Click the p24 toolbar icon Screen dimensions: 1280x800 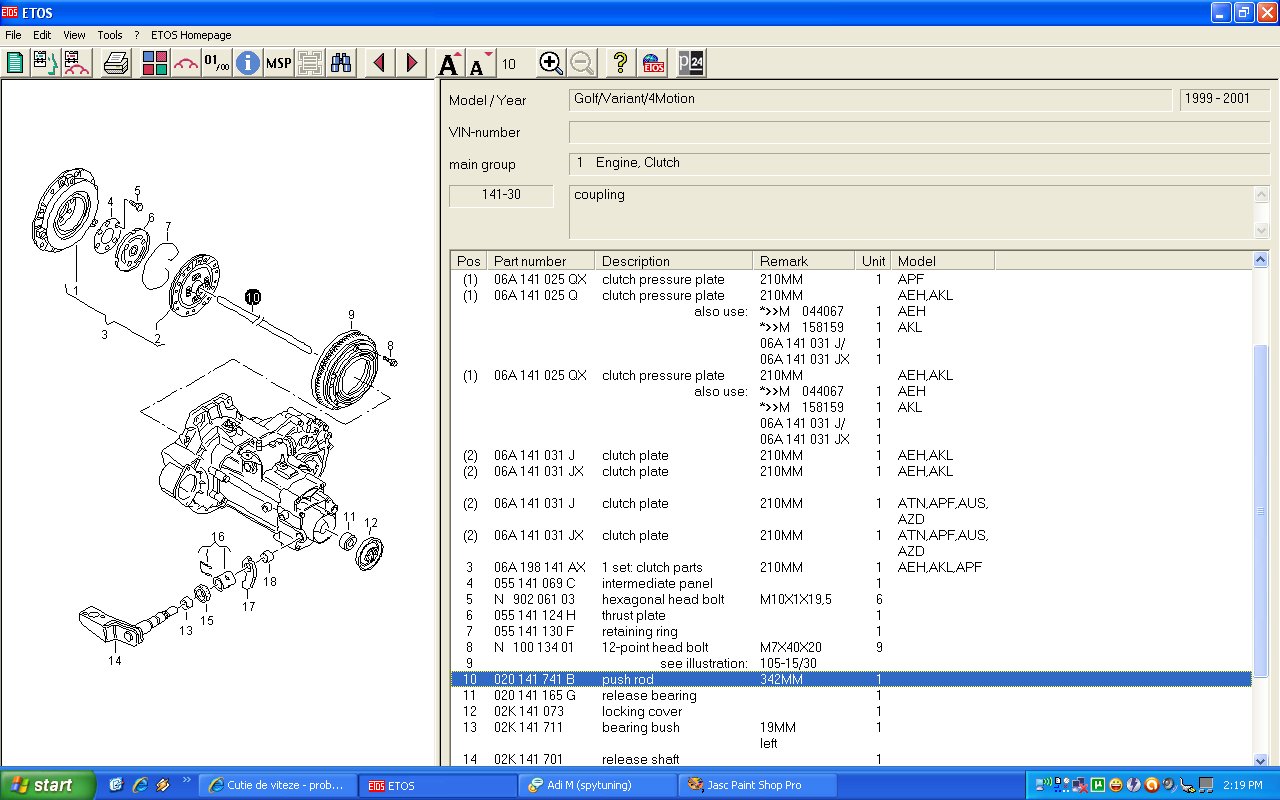pos(691,63)
